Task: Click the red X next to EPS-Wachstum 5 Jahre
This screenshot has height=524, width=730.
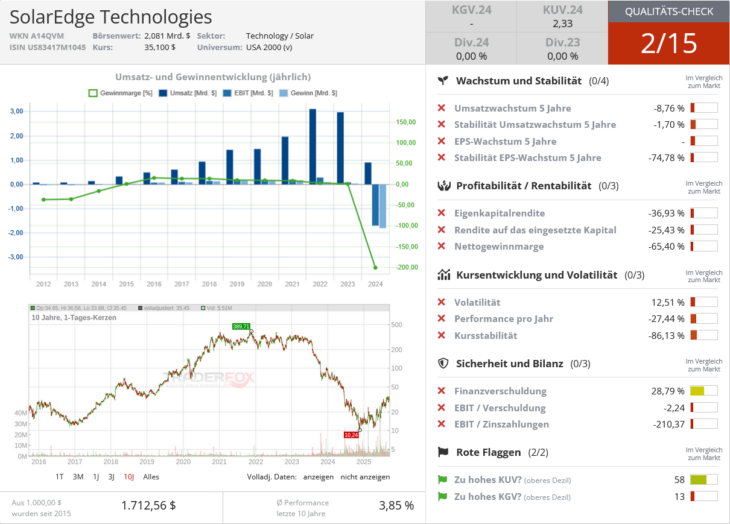Action: pyautogui.click(x=441, y=141)
